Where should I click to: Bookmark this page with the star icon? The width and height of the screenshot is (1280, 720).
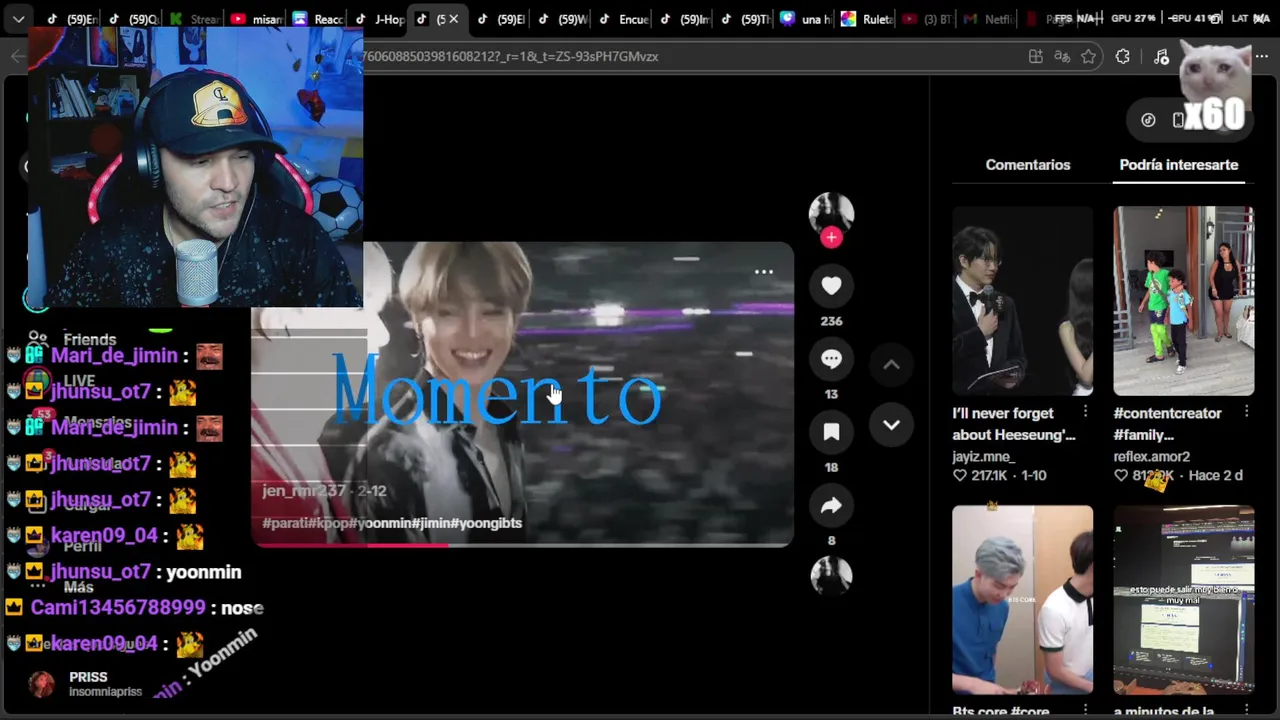pos(1089,57)
